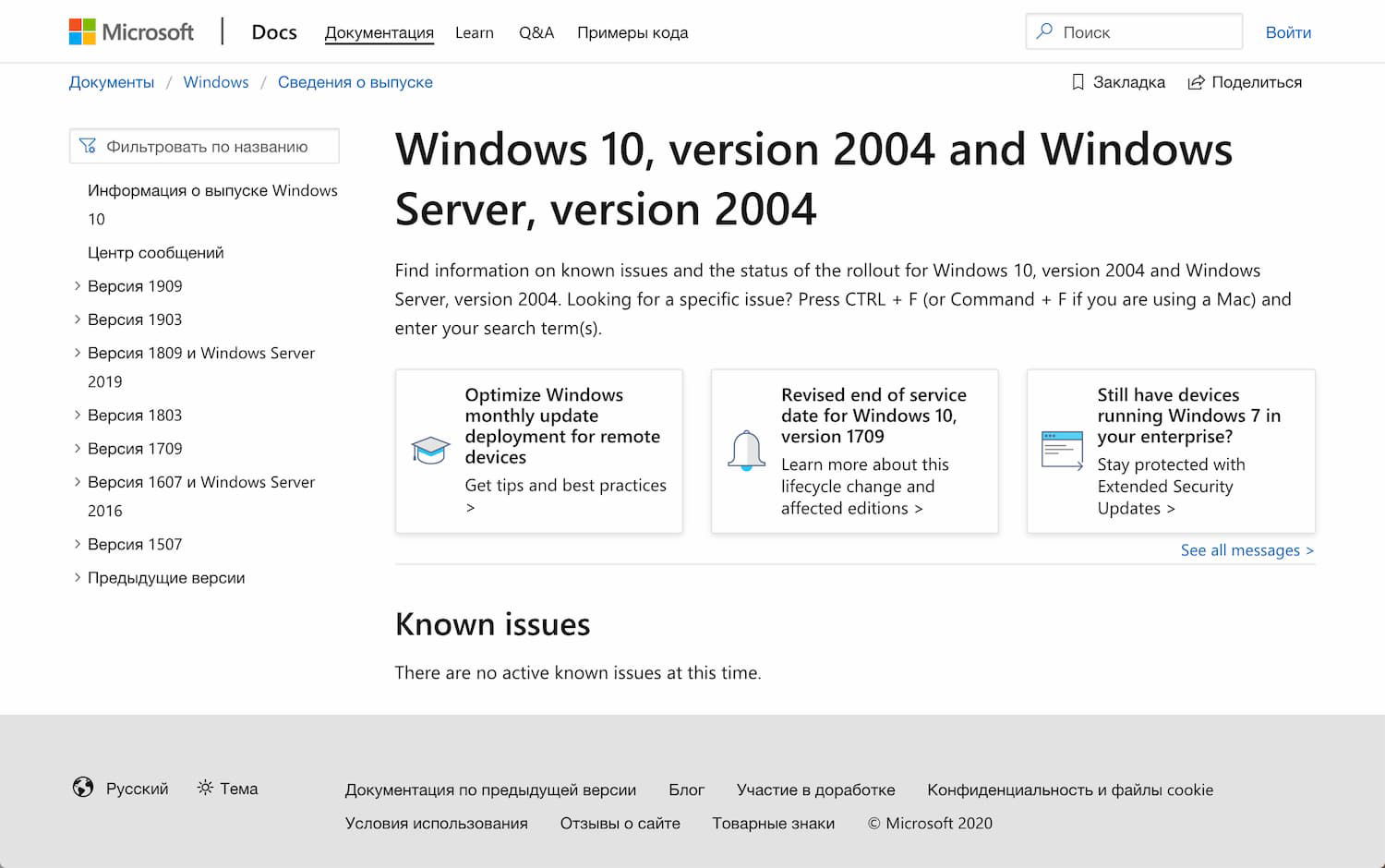The width and height of the screenshot is (1385, 868).
Task: Click the Войти sign-in link
Action: click(x=1289, y=32)
